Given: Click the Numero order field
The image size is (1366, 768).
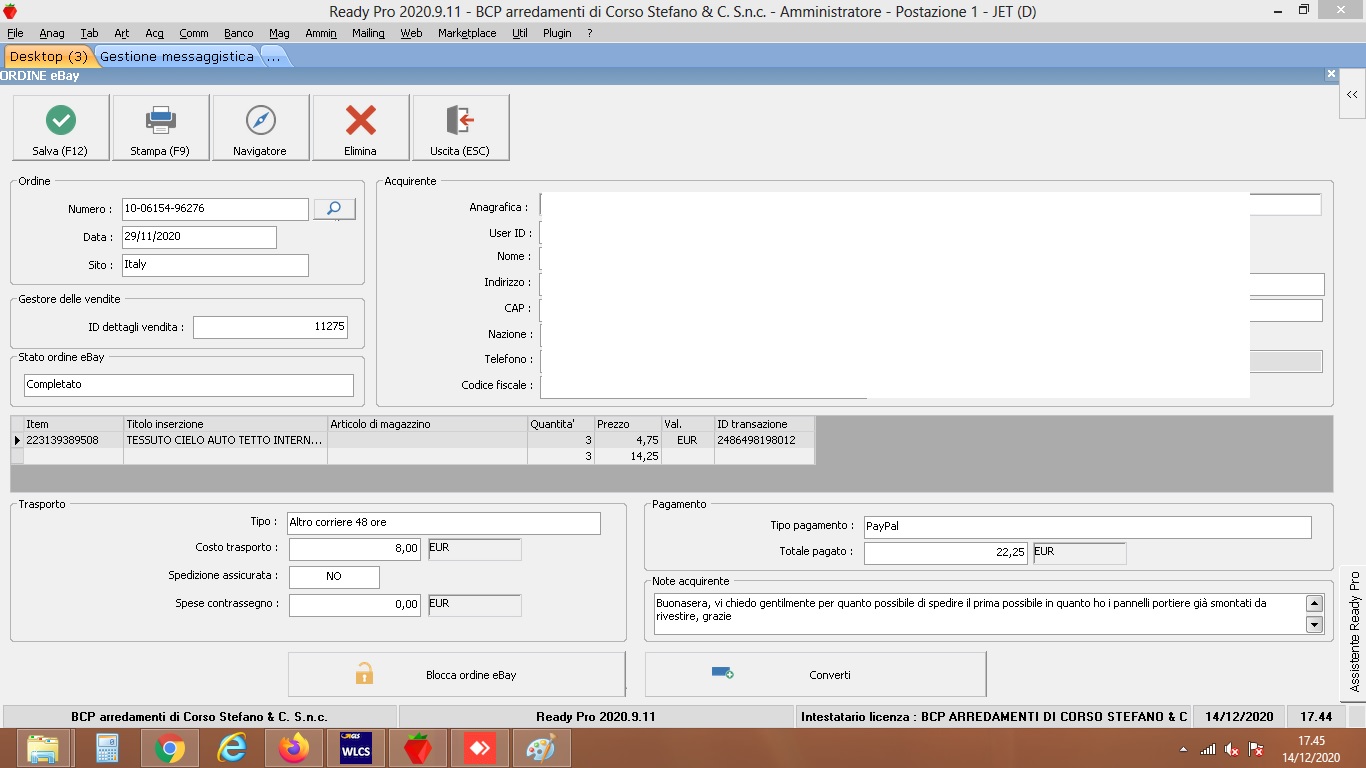Looking at the screenshot, I should coord(215,209).
